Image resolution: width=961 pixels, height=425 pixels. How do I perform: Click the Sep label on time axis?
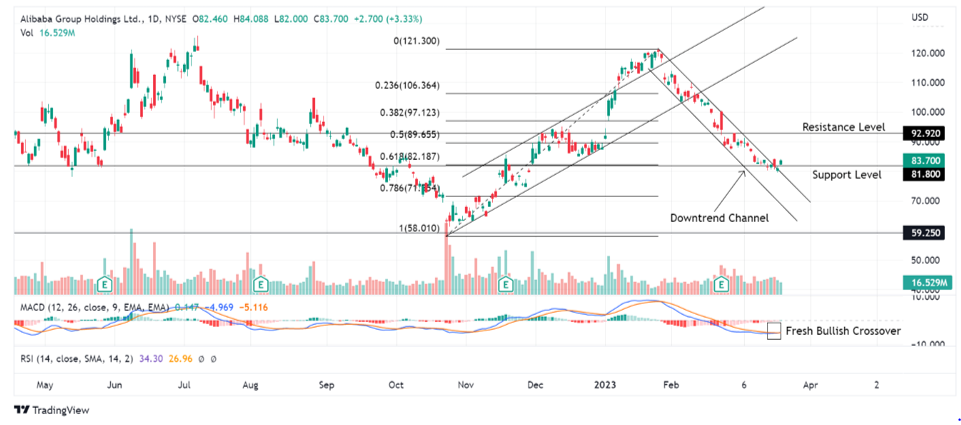327,386
